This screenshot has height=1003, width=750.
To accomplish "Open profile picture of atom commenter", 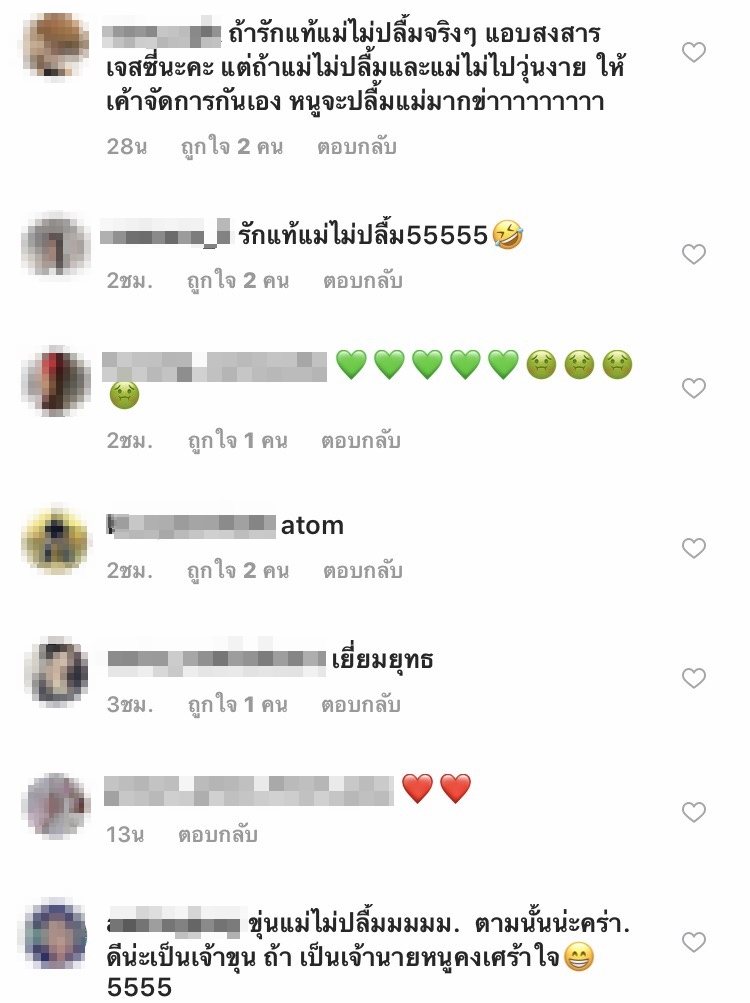I will (x=56, y=541).
